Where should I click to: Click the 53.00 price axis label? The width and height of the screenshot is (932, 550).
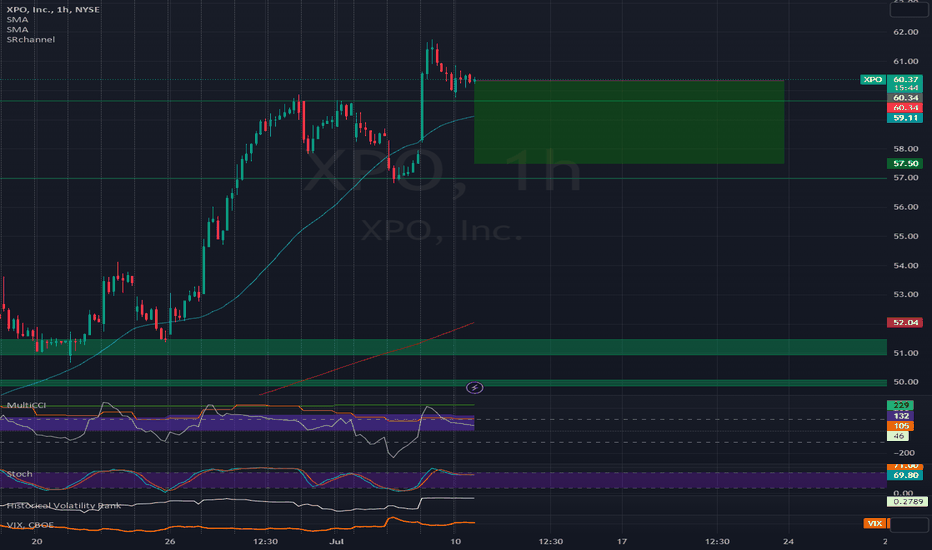906,294
